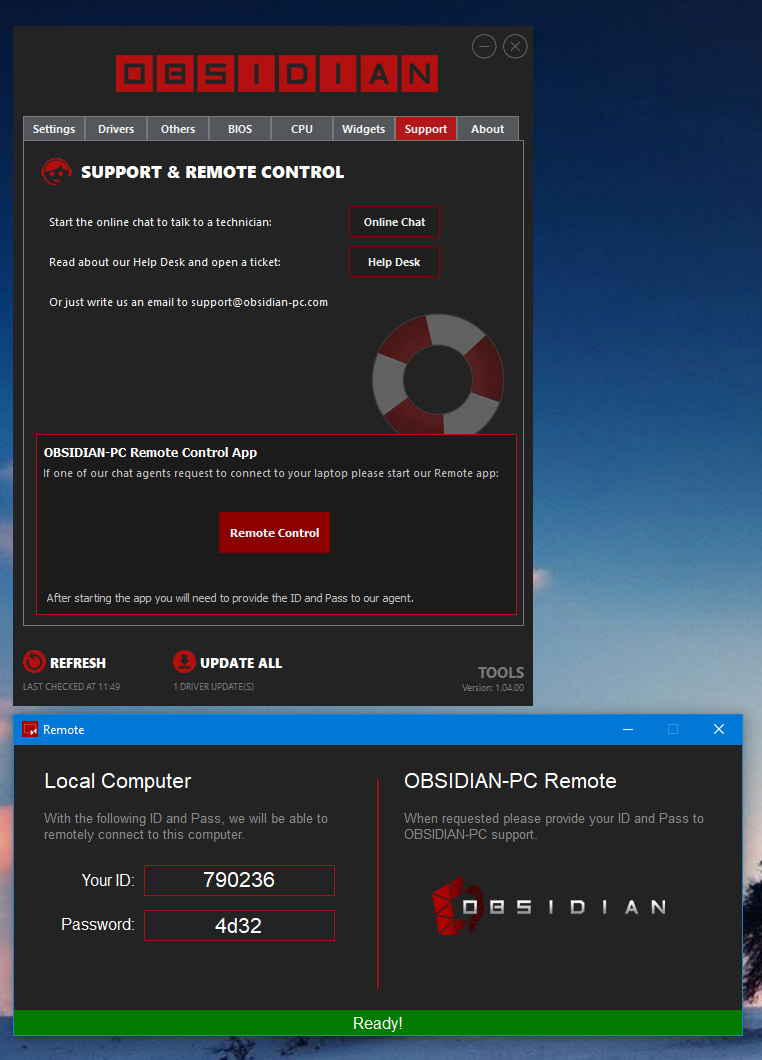Open the Settings tab
The image size is (762, 1060).
click(x=54, y=128)
